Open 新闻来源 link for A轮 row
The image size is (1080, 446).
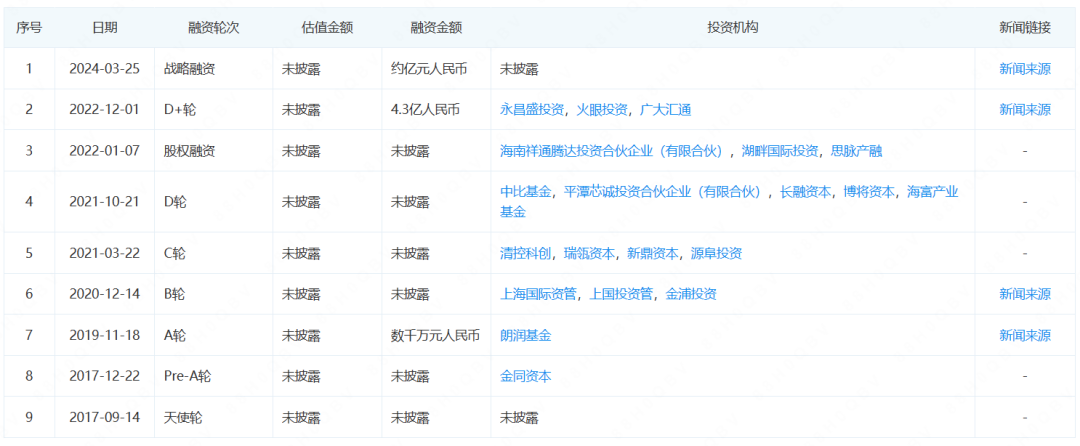point(1025,336)
